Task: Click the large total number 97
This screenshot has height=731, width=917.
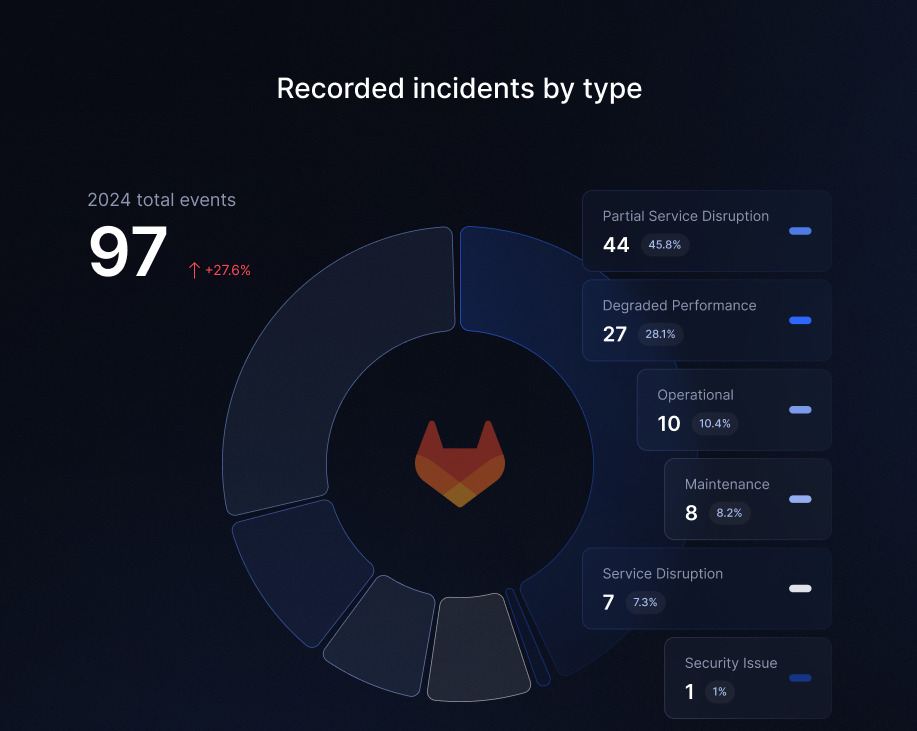Action: (x=128, y=252)
